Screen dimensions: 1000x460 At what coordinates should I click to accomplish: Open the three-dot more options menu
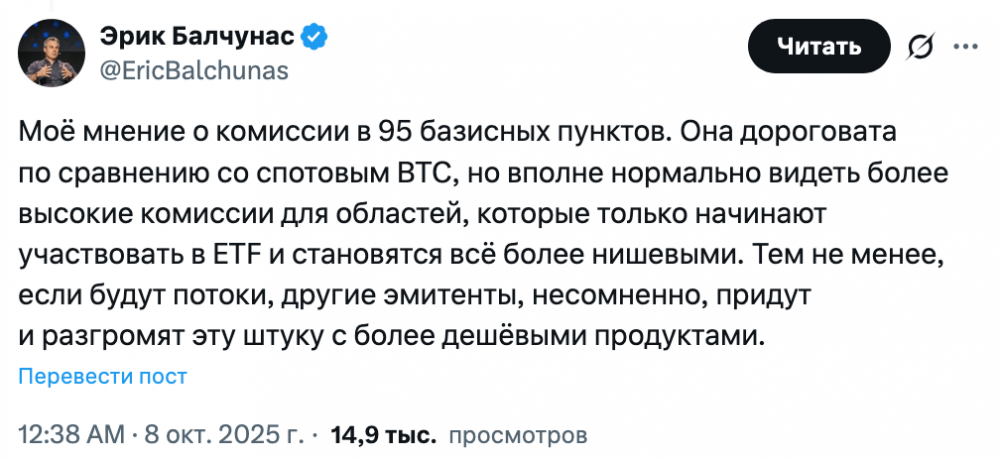[966, 47]
